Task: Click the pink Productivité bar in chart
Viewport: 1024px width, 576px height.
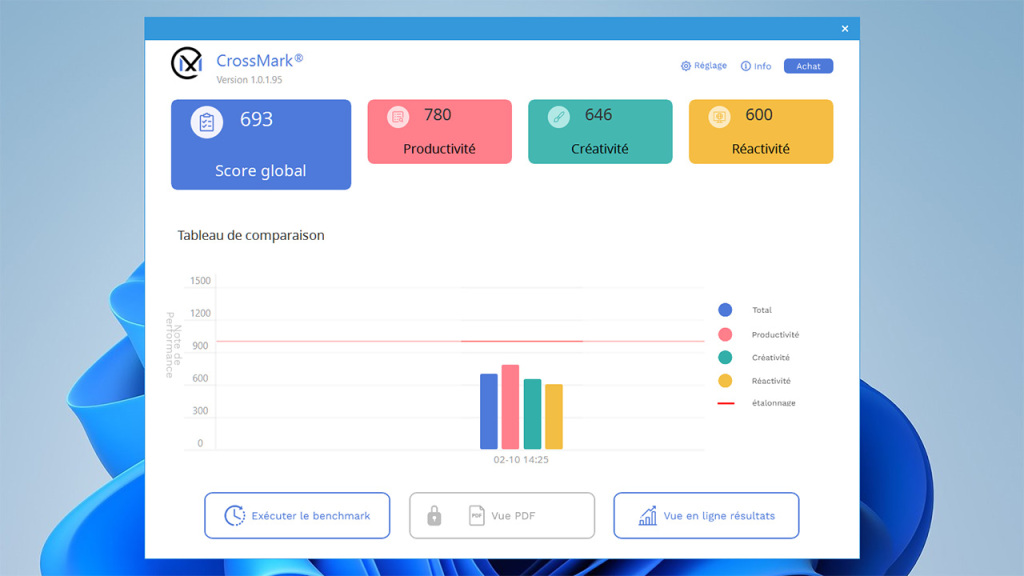Action: 510,407
